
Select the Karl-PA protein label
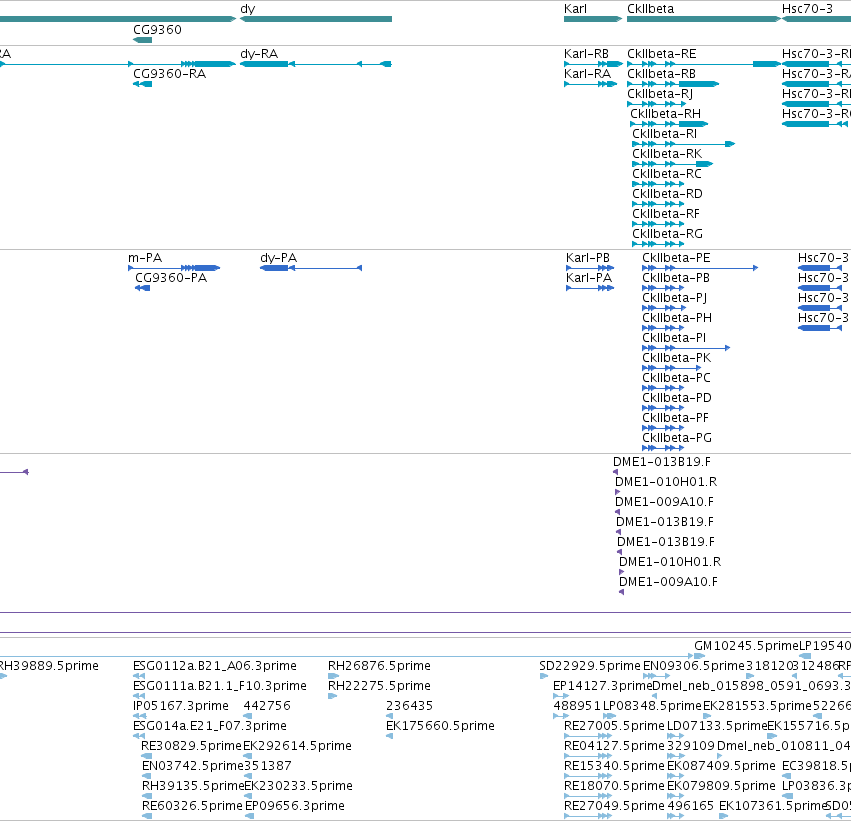click(589, 278)
